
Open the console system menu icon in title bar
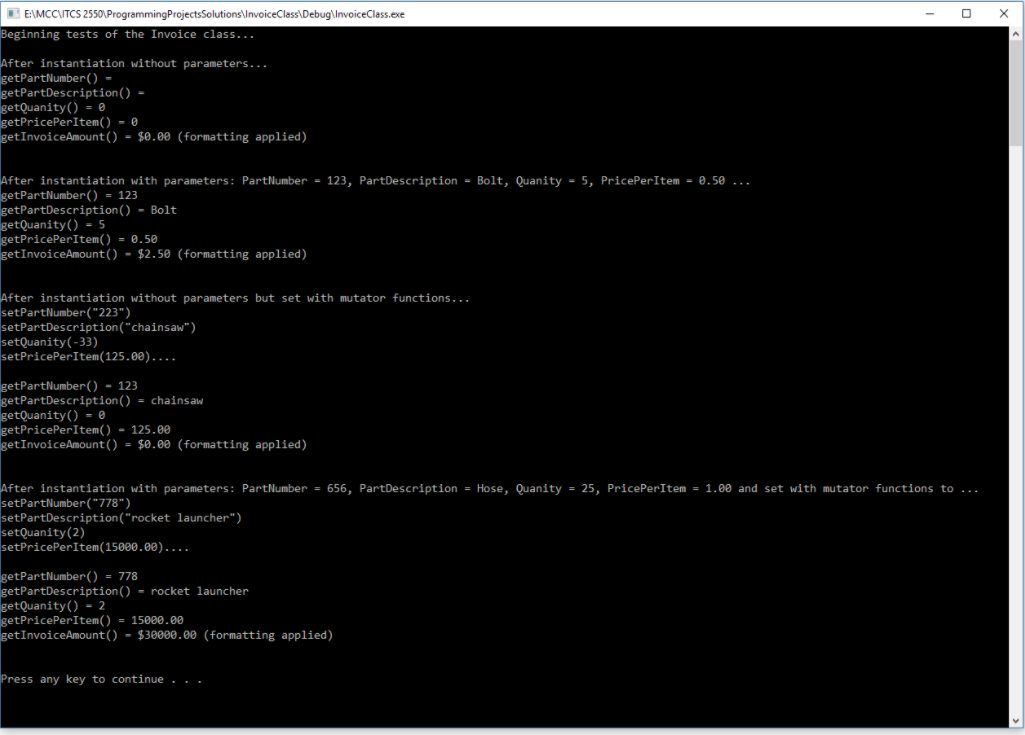[12, 14]
